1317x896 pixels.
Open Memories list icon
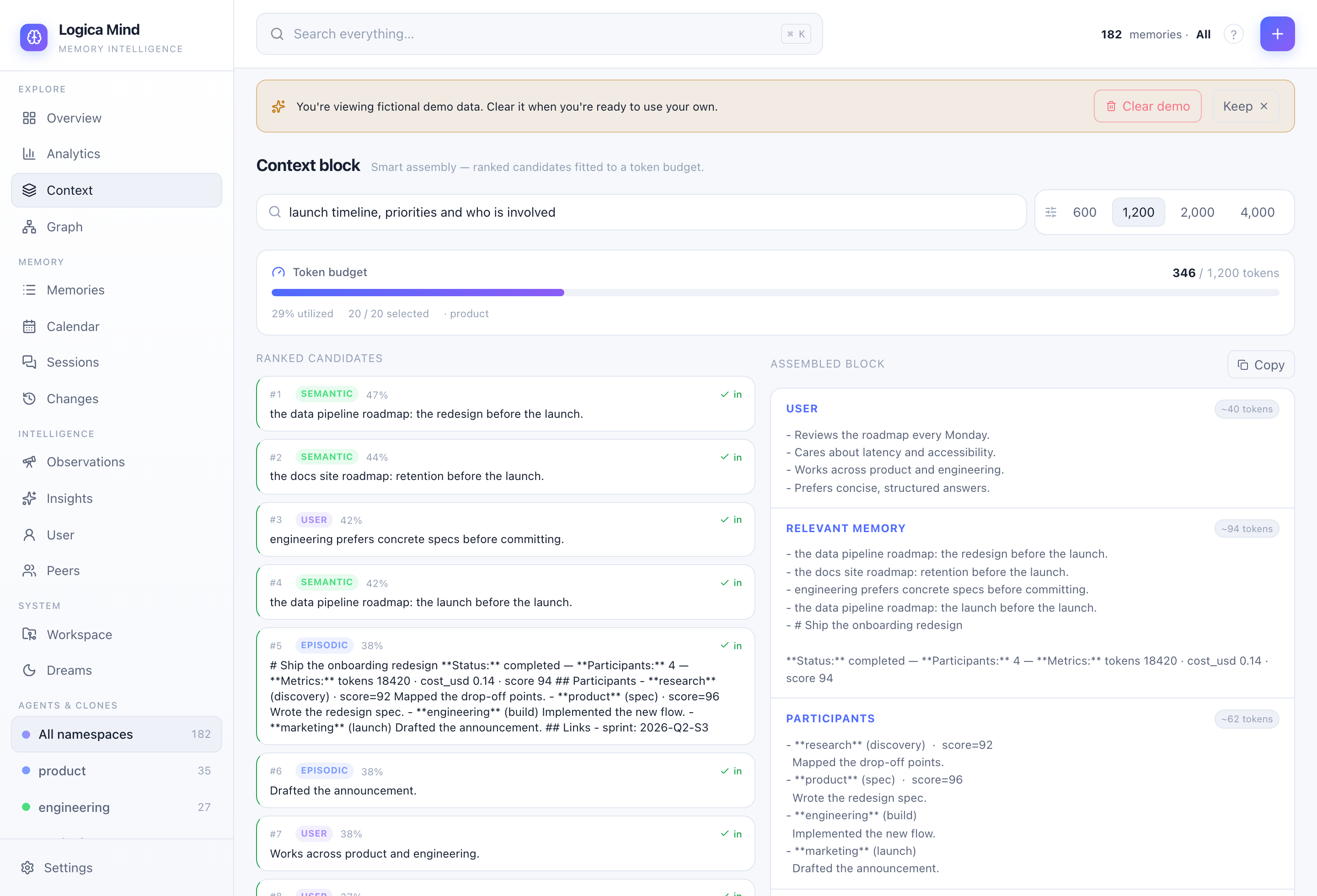(29, 290)
